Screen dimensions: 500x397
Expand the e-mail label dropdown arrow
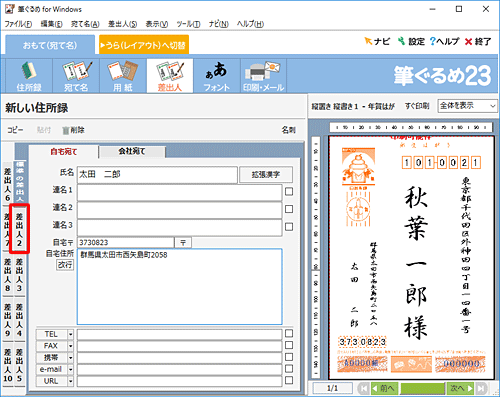[70, 369]
